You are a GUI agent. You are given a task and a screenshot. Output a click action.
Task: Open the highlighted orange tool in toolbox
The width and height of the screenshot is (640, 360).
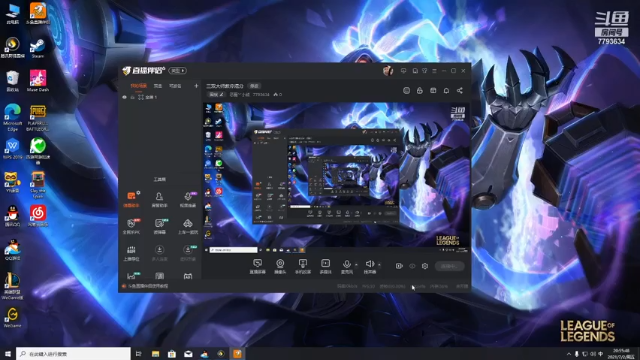[131, 199]
